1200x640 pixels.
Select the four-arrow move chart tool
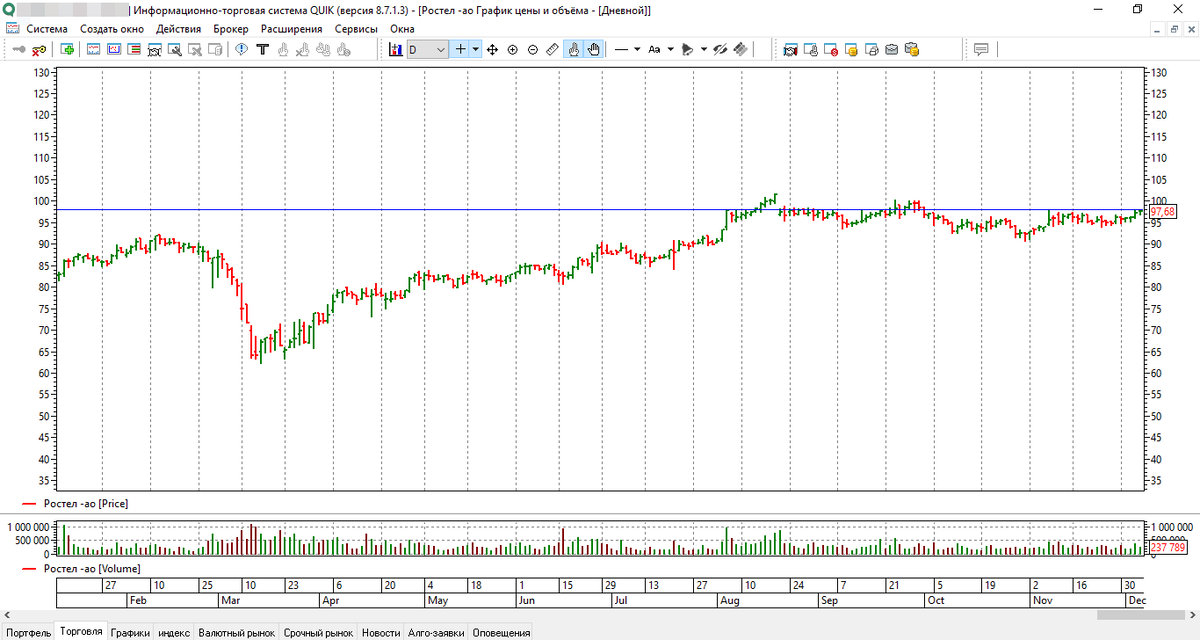pyautogui.click(x=492, y=49)
